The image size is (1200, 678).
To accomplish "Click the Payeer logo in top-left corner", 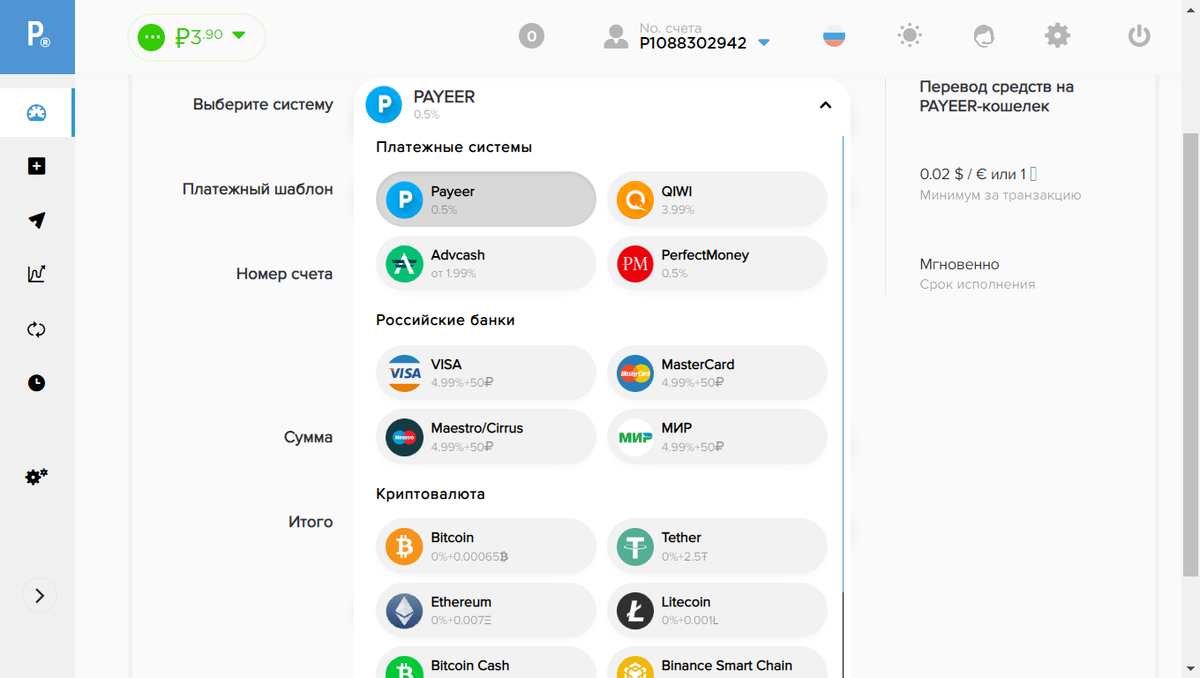I will 37,37.
